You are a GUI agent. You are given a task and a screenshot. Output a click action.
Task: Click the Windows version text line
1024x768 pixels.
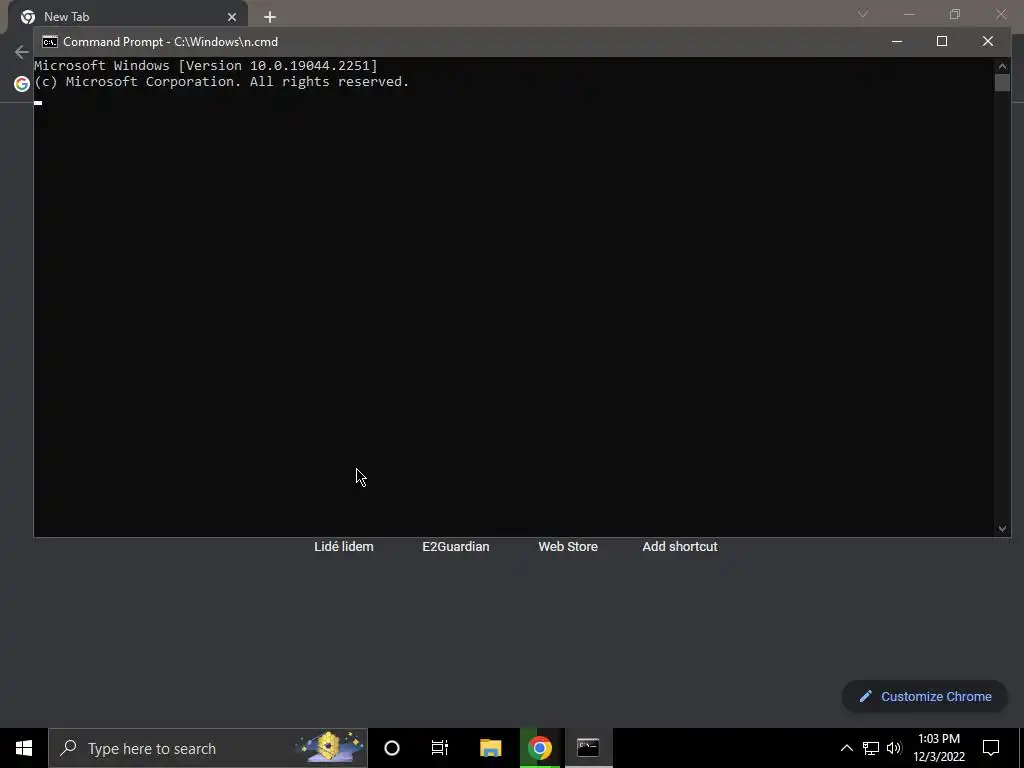coord(206,65)
